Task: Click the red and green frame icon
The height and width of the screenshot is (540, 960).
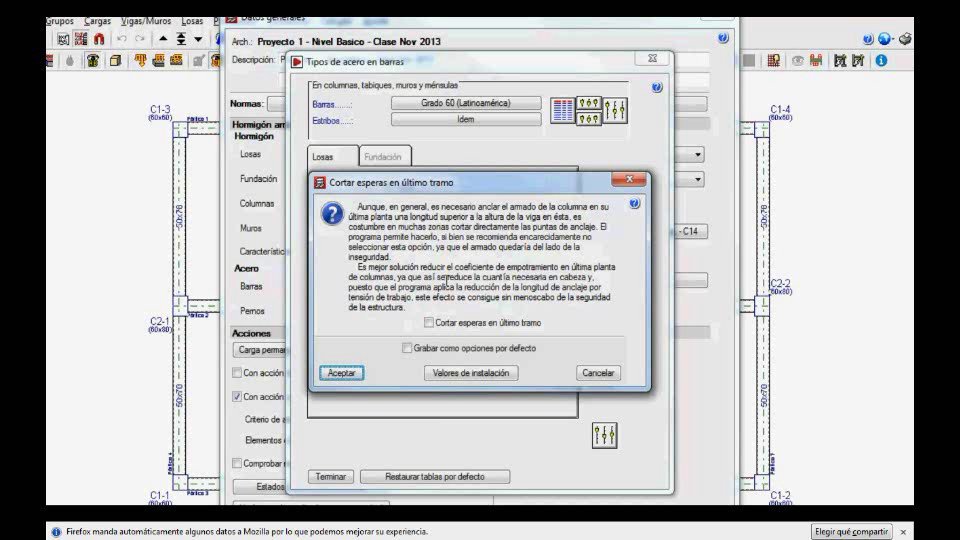Action: (816, 60)
